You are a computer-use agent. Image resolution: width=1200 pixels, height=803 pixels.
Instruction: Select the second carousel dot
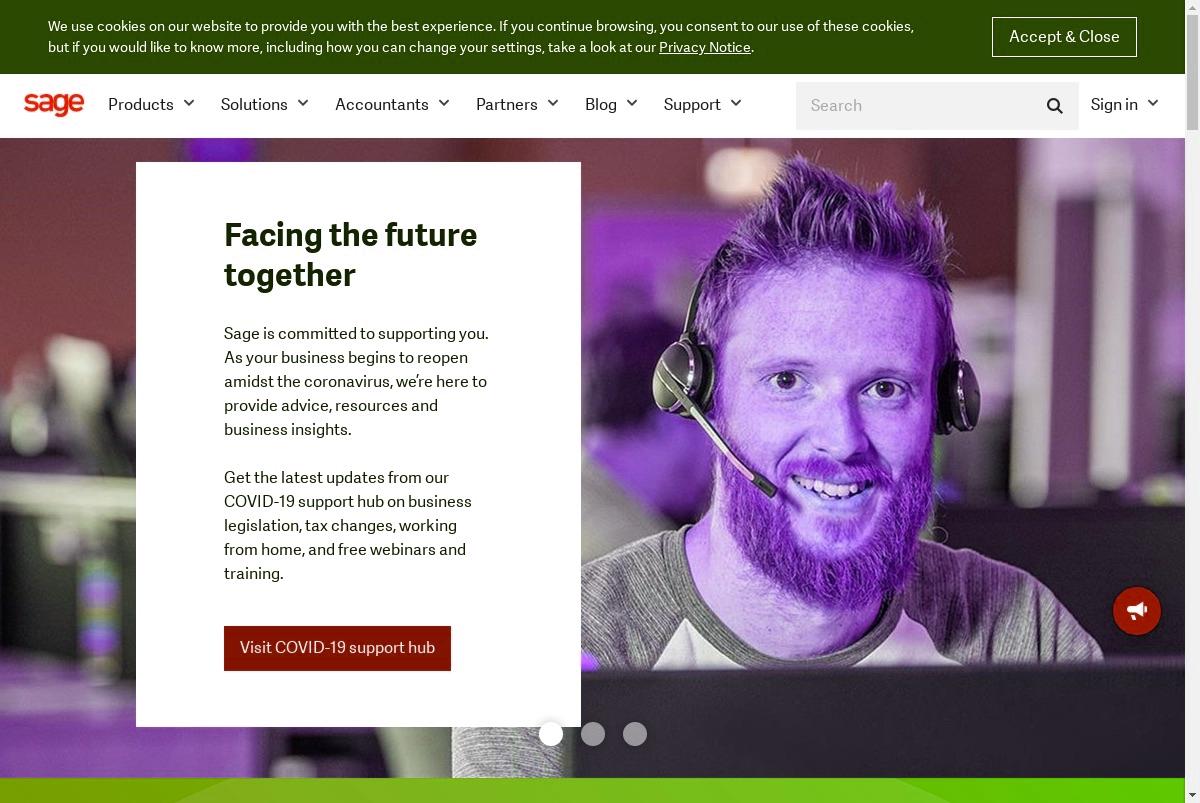coord(593,734)
